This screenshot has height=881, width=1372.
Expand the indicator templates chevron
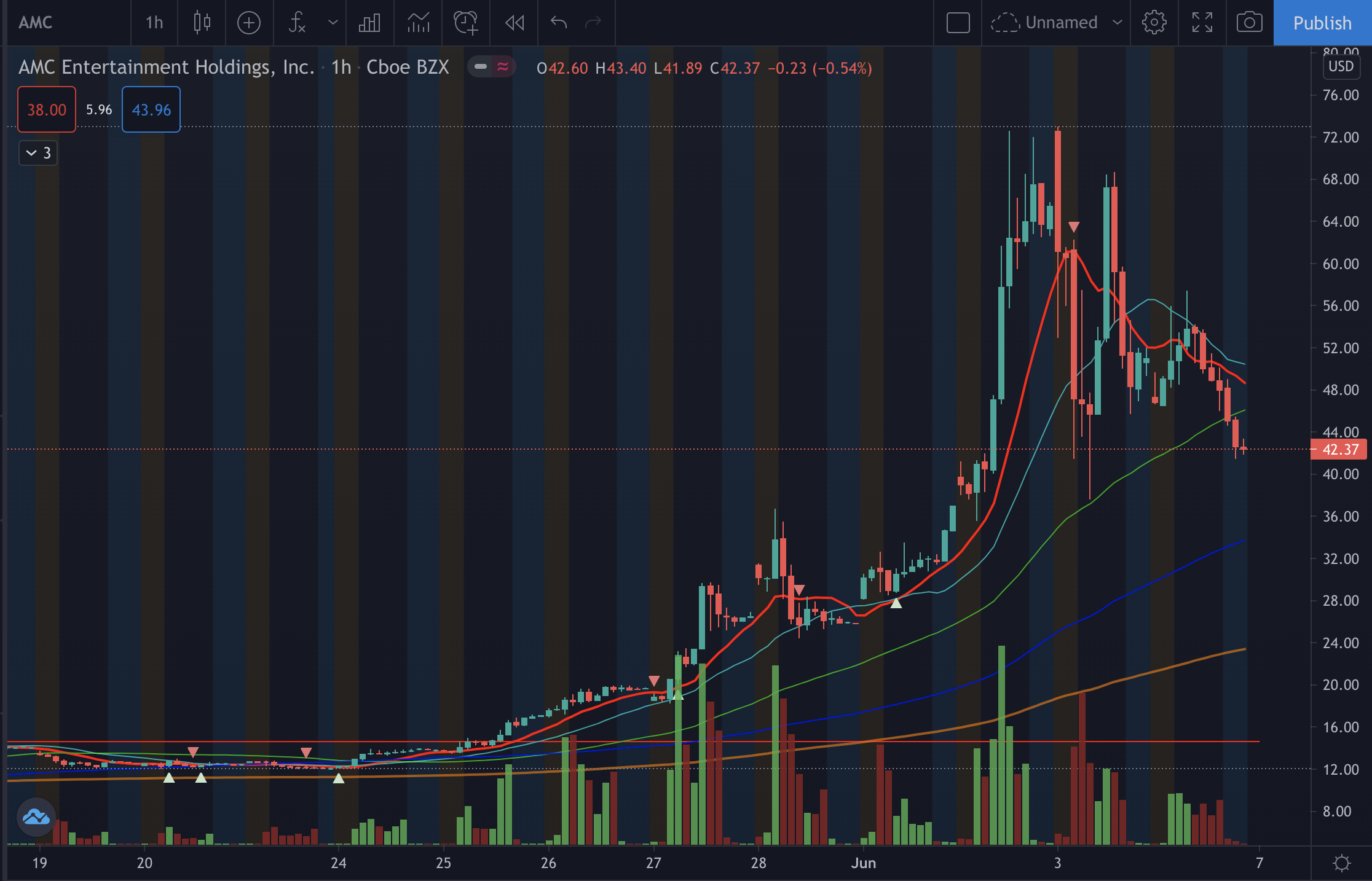[333, 23]
